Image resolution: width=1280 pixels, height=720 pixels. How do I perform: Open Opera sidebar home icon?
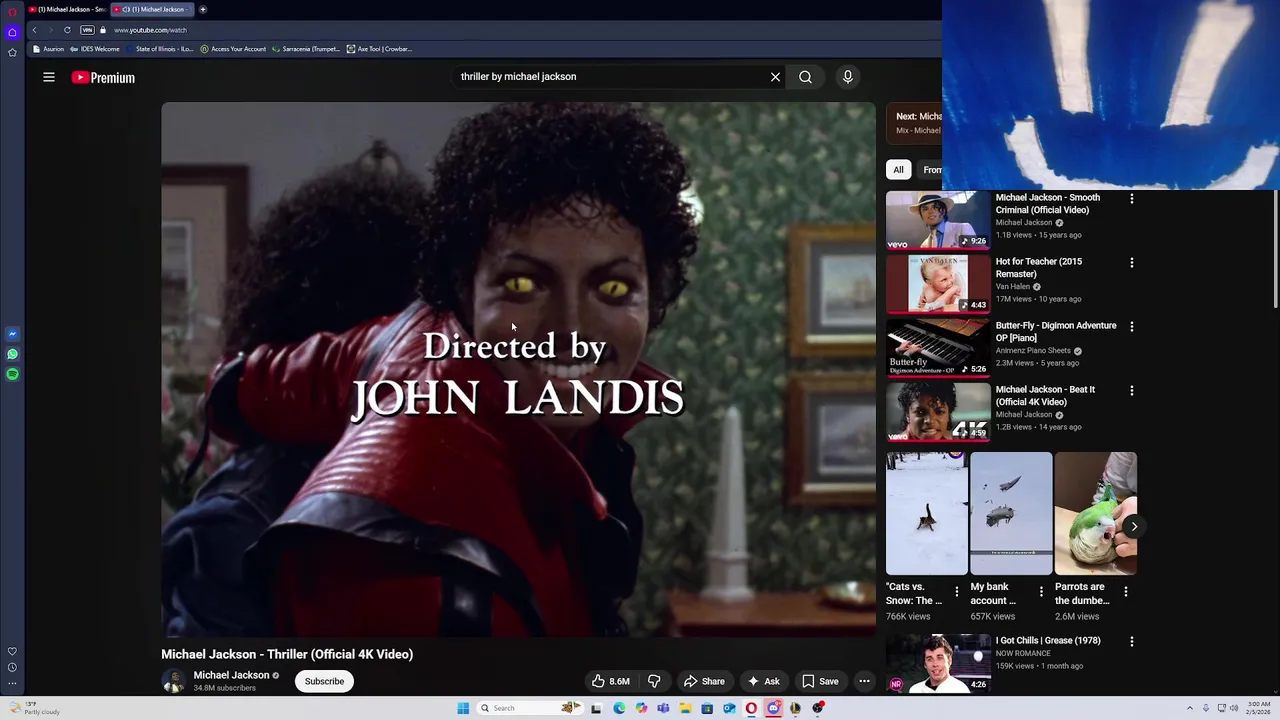click(x=12, y=32)
